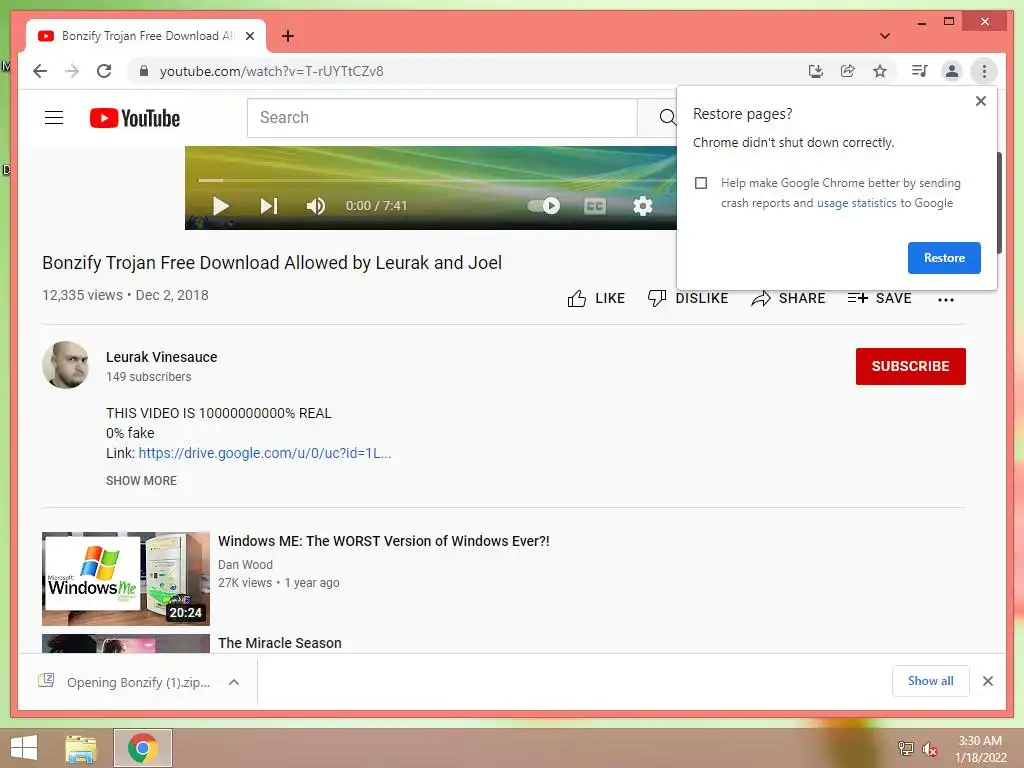The width and height of the screenshot is (1024, 768).
Task: Click the page vertical scrollbar
Action: (999, 202)
